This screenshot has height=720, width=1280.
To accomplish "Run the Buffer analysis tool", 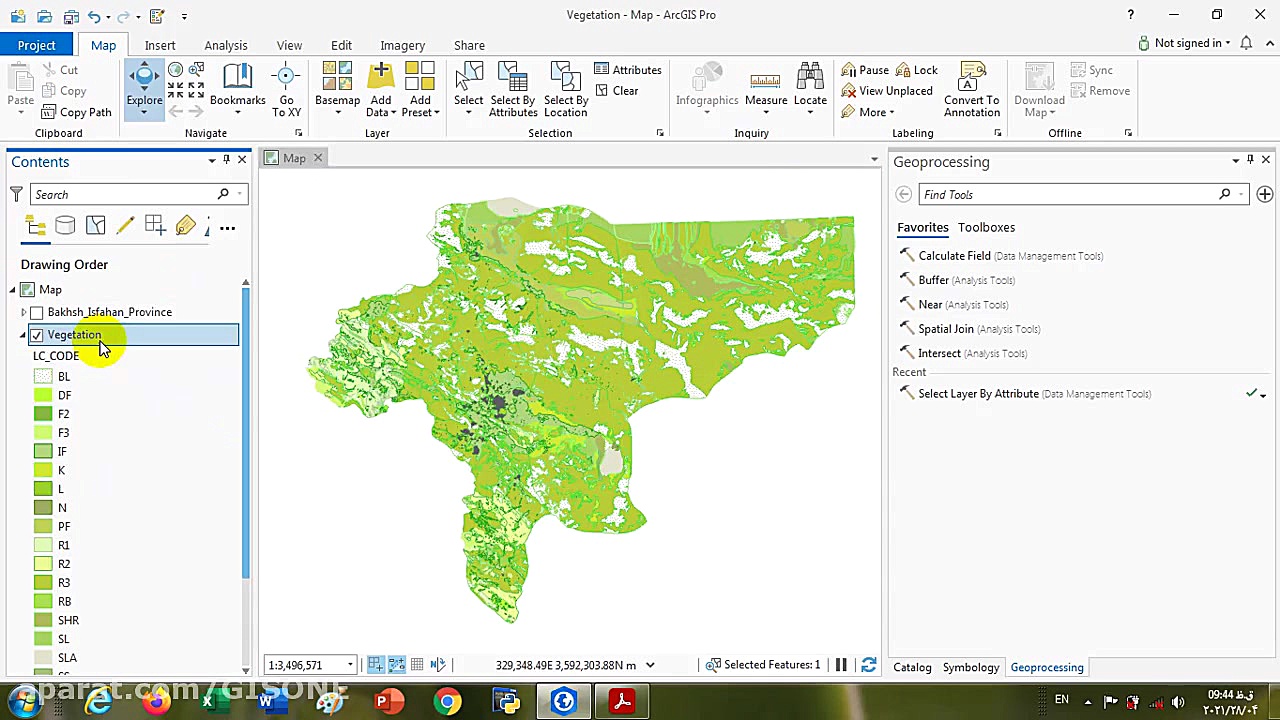I will (x=933, y=280).
